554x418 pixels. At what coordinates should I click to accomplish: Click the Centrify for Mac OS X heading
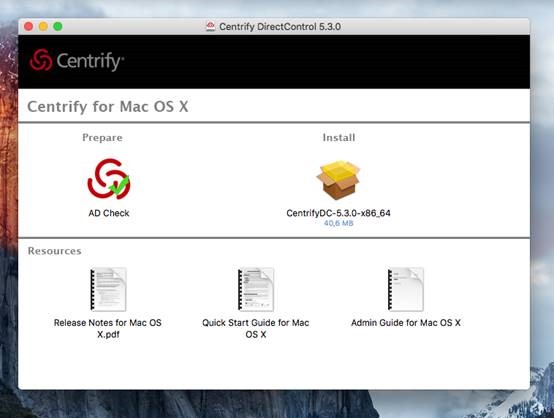coord(108,106)
